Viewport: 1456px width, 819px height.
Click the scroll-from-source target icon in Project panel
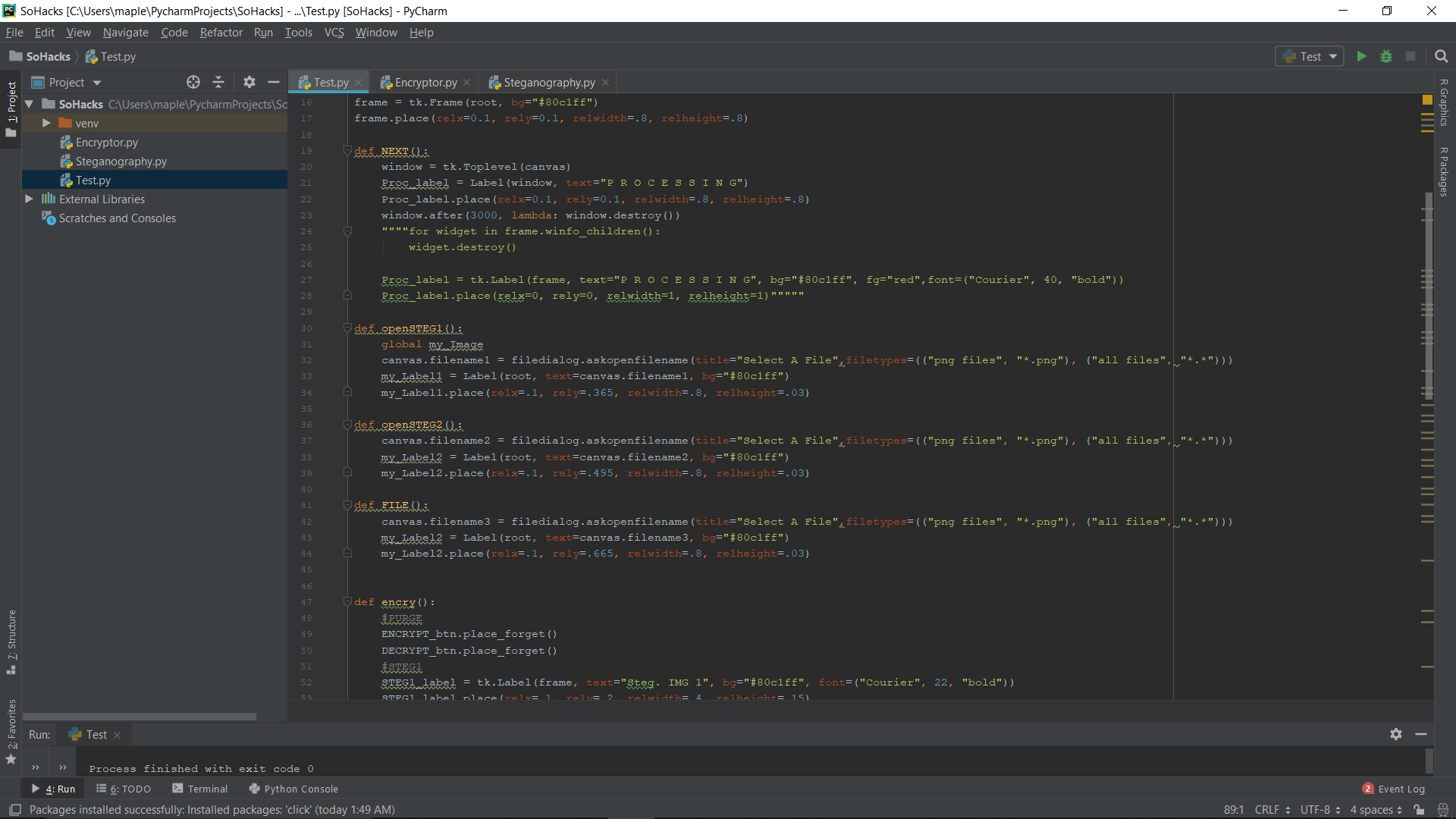coord(193,82)
